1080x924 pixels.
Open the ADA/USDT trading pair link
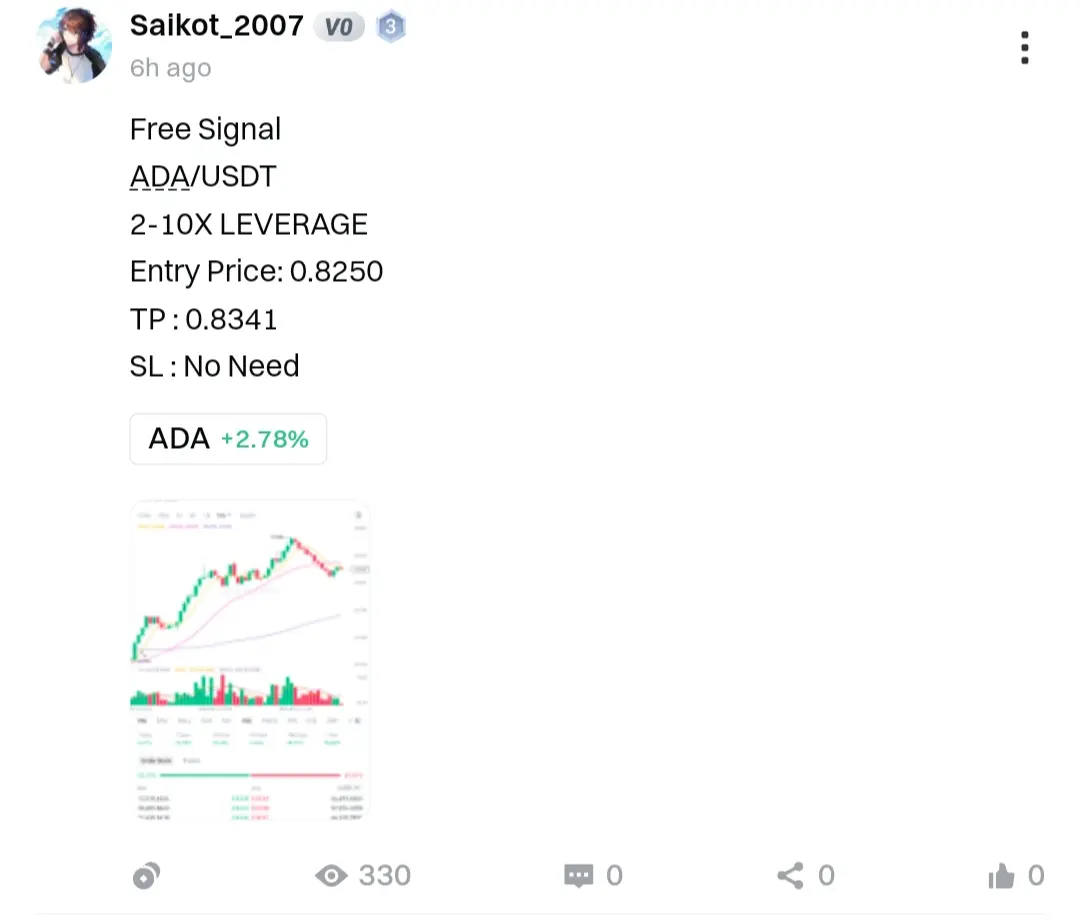click(203, 176)
